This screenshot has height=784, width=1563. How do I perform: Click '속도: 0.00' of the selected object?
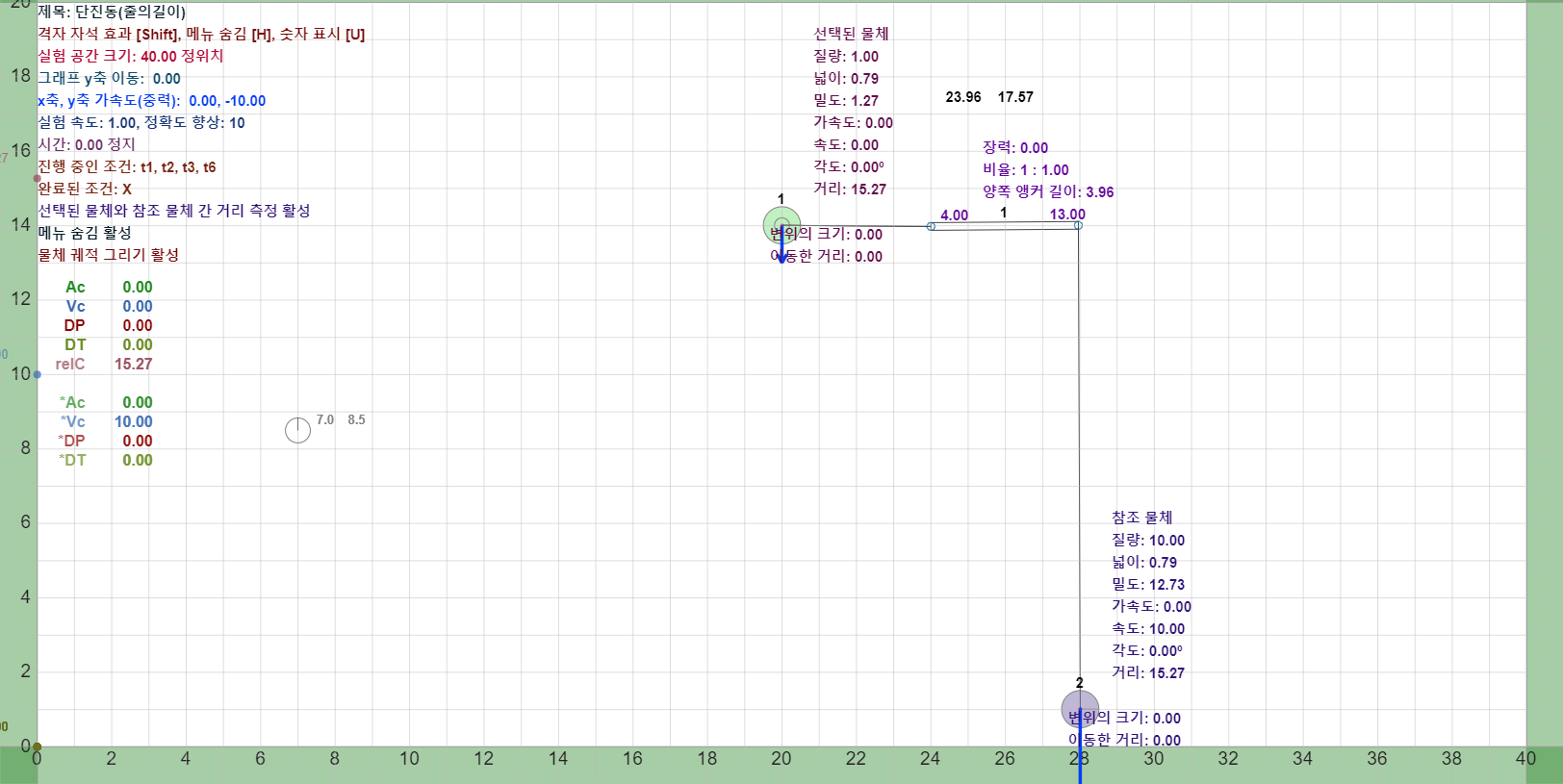(846, 144)
